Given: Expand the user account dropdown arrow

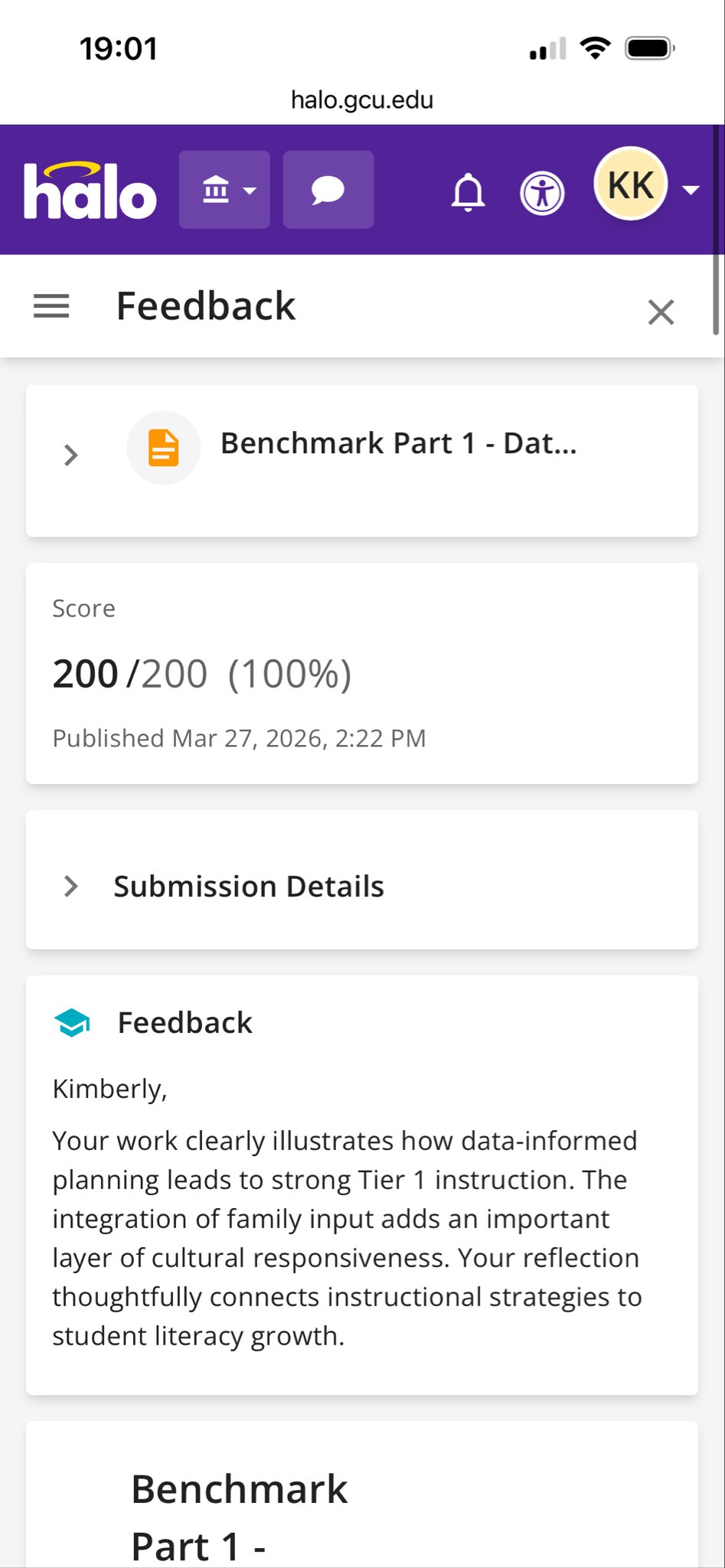Looking at the screenshot, I should tap(691, 190).
